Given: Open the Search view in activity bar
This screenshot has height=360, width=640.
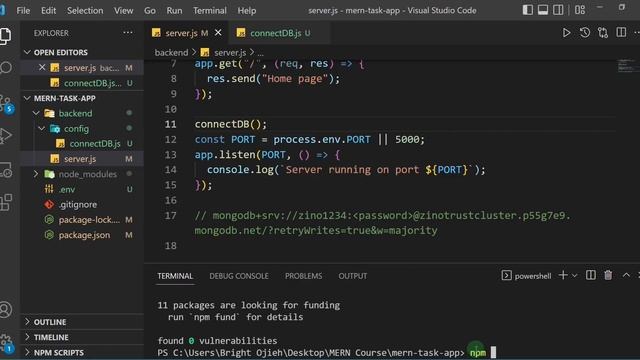Looking at the screenshot, I should (5, 67).
